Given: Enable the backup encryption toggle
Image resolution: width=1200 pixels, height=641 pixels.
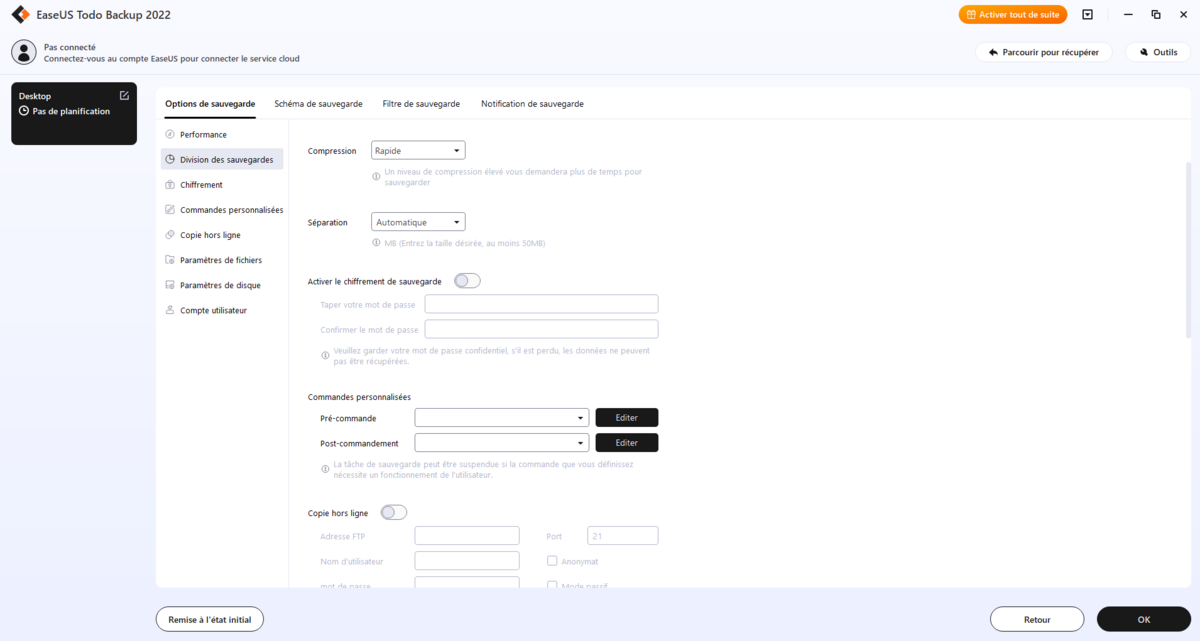Looking at the screenshot, I should (x=467, y=281).
